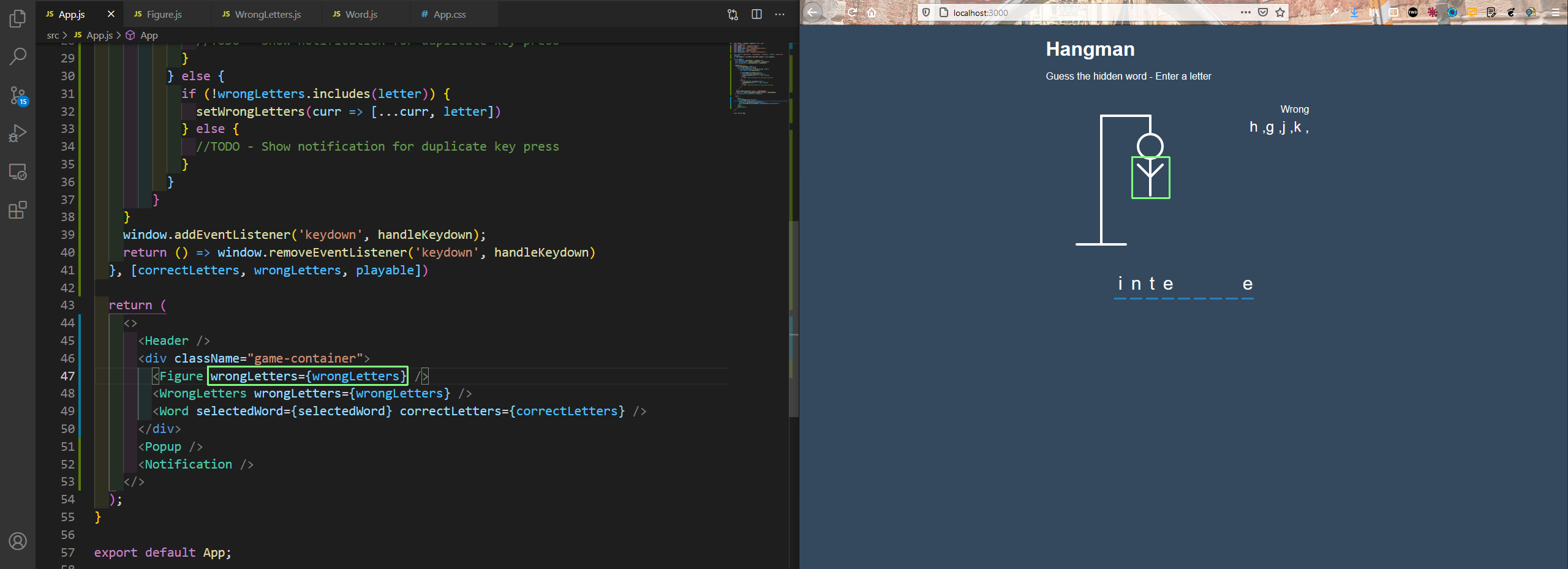Open the browser Library panel
This screenshot has height=569, width=1568.
(1374, 12)
